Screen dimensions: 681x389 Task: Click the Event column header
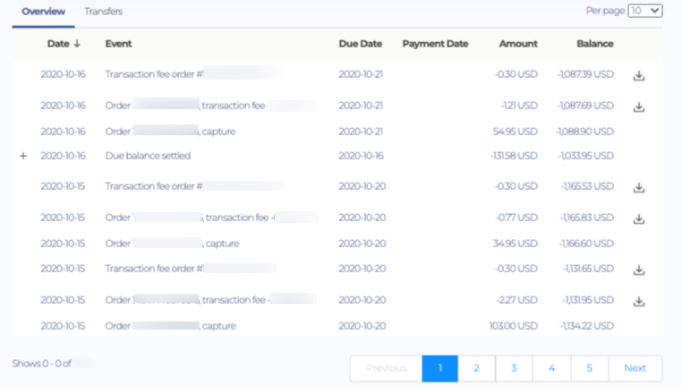(119, 44)
